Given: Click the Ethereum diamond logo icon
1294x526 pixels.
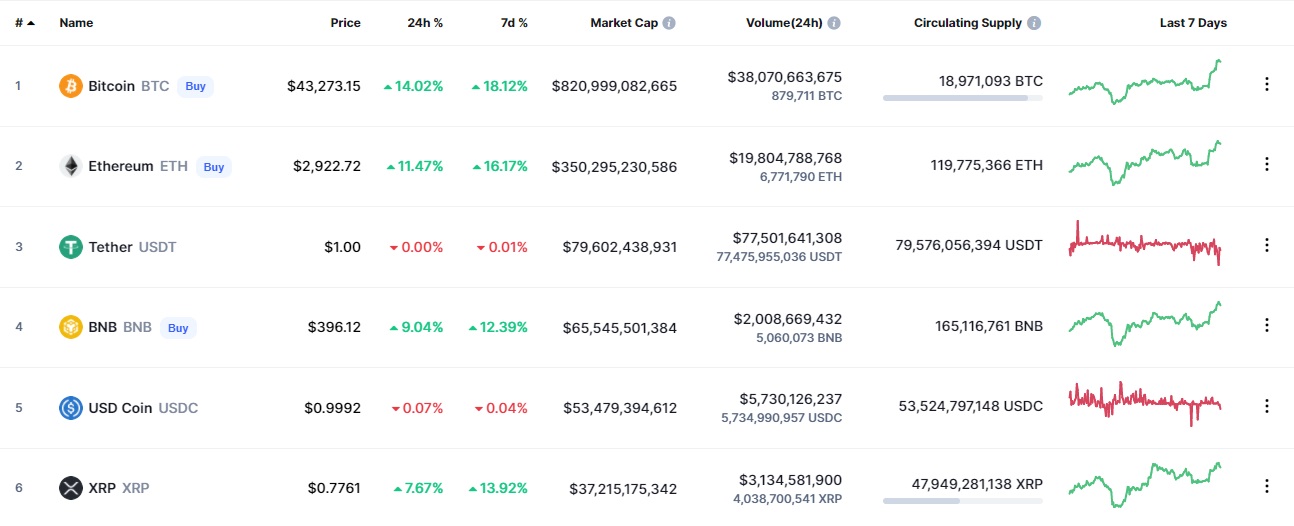Looking at the screenshot, I should (70, 166).
